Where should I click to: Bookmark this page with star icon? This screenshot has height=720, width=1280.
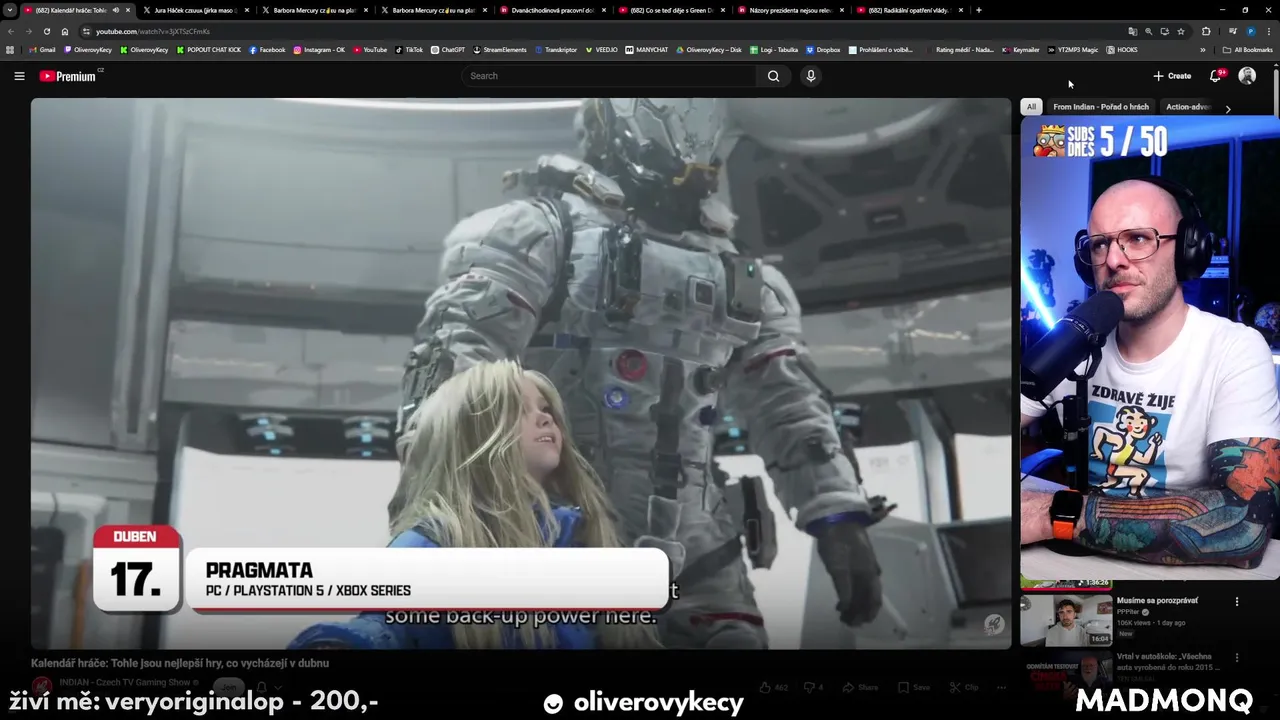tap(1180, 31)
